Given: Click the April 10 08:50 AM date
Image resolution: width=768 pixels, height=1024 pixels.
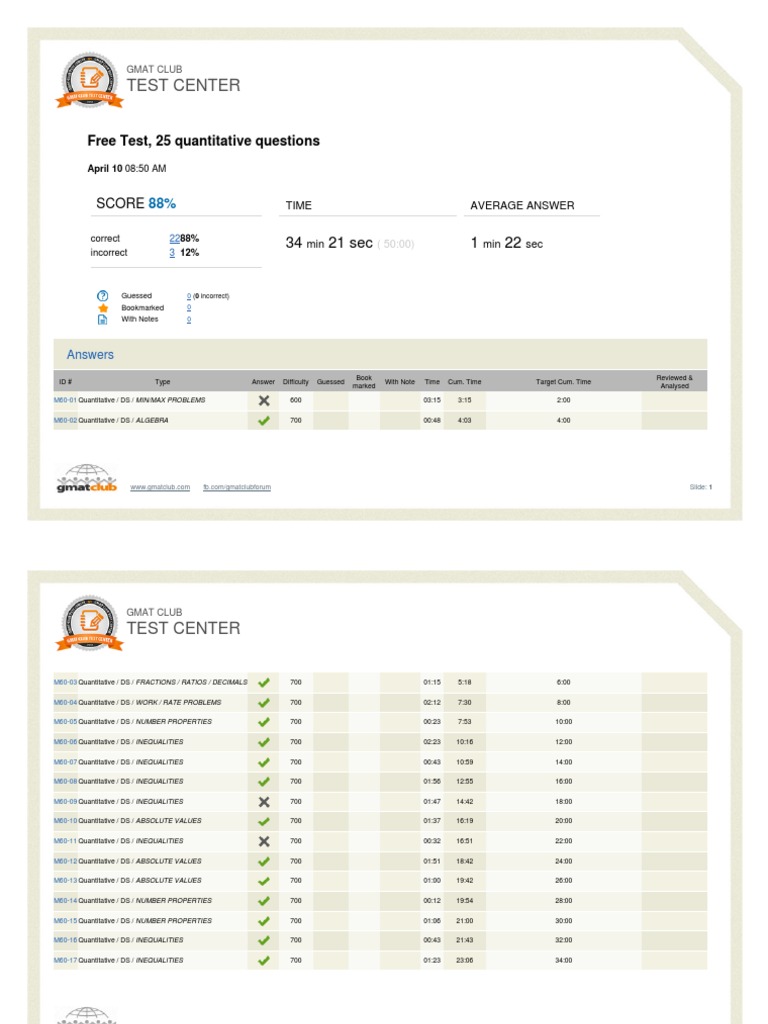Looking at the screenshot, I should [127, 168].
